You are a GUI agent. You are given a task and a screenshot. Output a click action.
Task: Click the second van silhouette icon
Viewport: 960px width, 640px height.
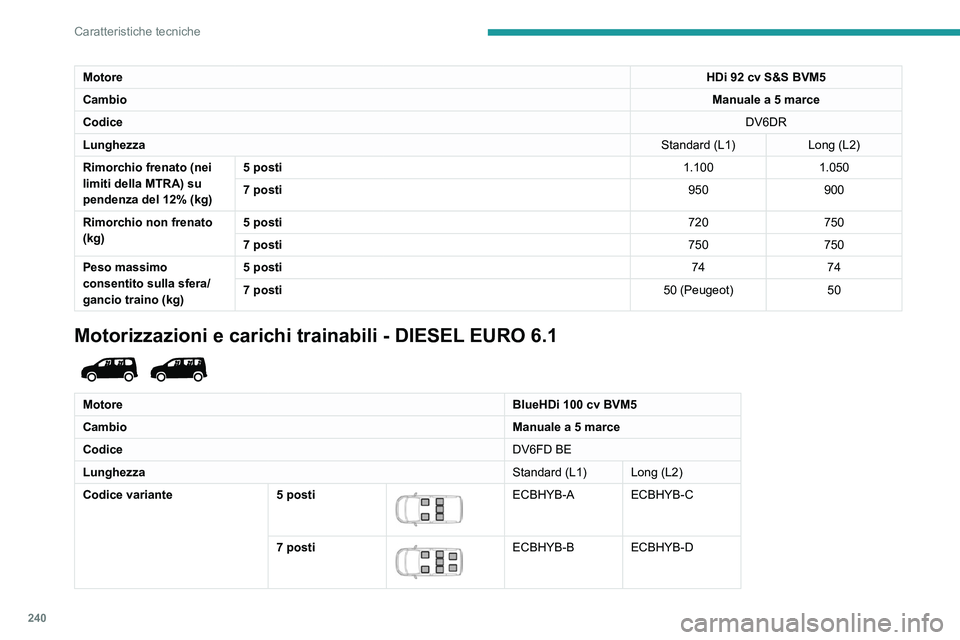(179, 369)
